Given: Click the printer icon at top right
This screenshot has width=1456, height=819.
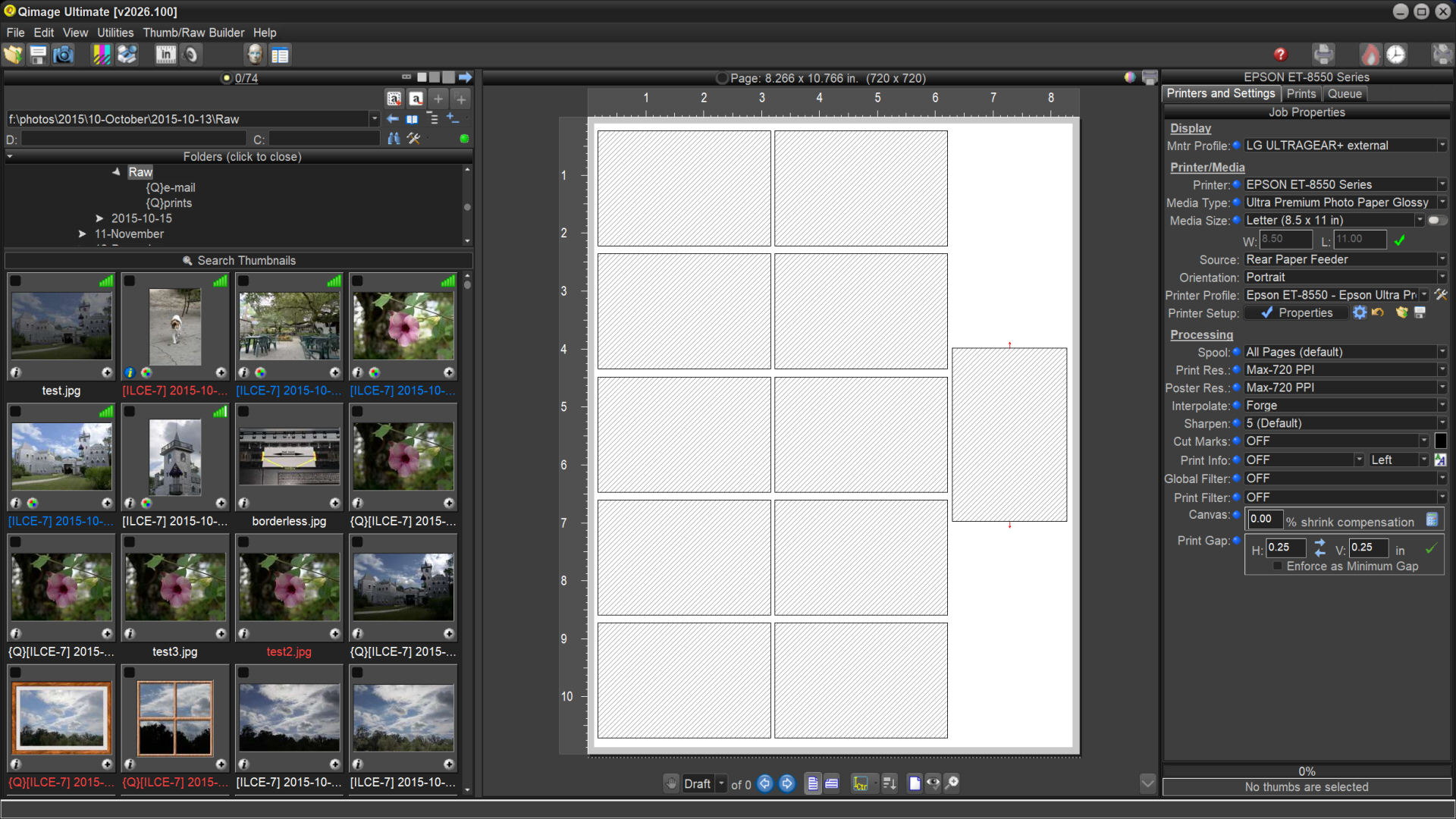Looking at the screenshot, I should [x=1323, y=55].
